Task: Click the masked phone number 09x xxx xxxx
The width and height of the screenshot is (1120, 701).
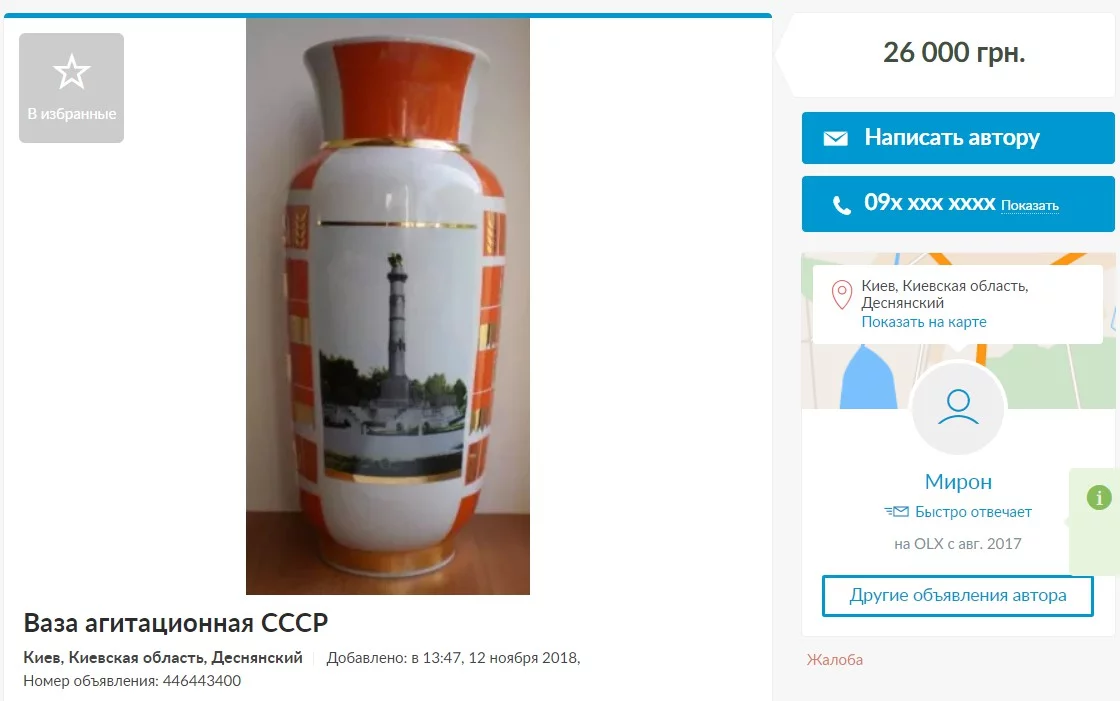Action: pyautogui.click(x=929, y=204)
